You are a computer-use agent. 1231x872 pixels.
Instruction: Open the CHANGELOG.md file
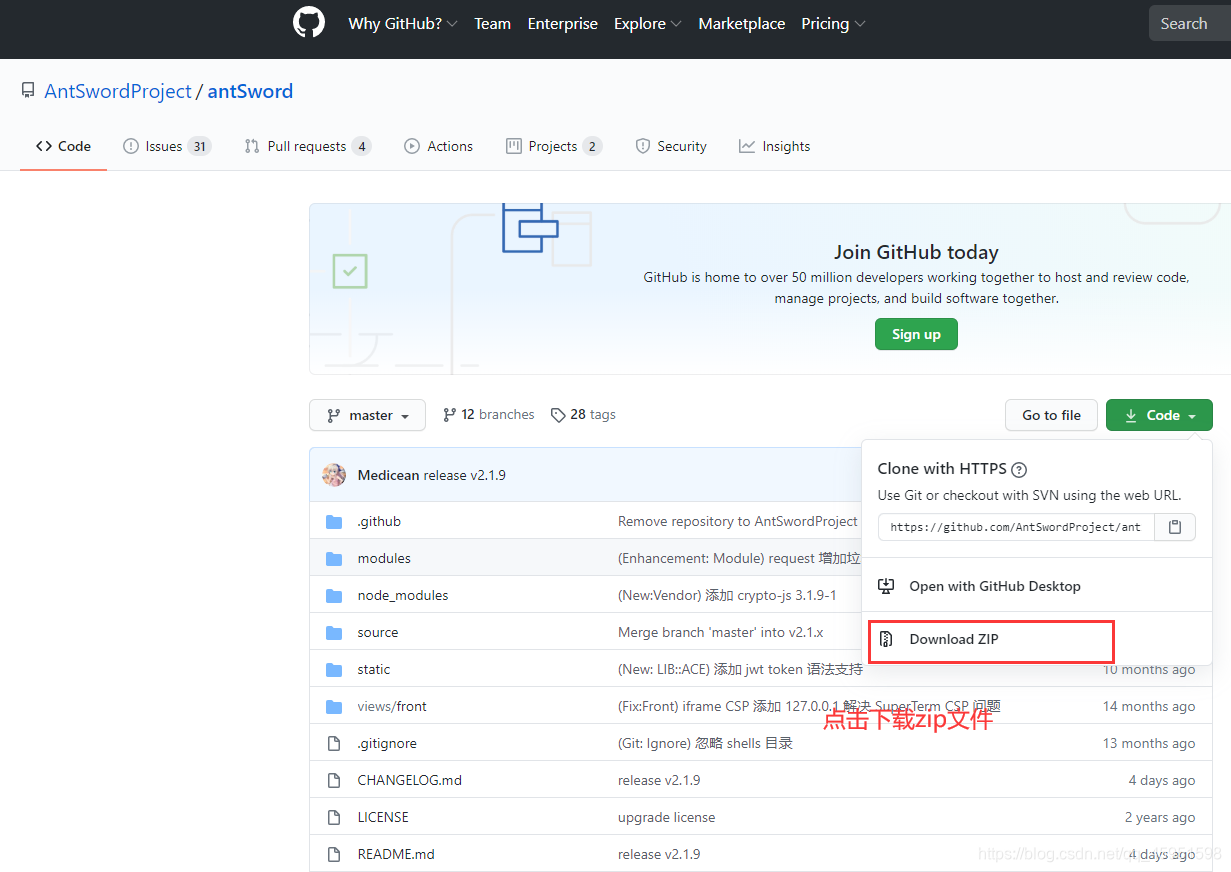click(410, 780)
